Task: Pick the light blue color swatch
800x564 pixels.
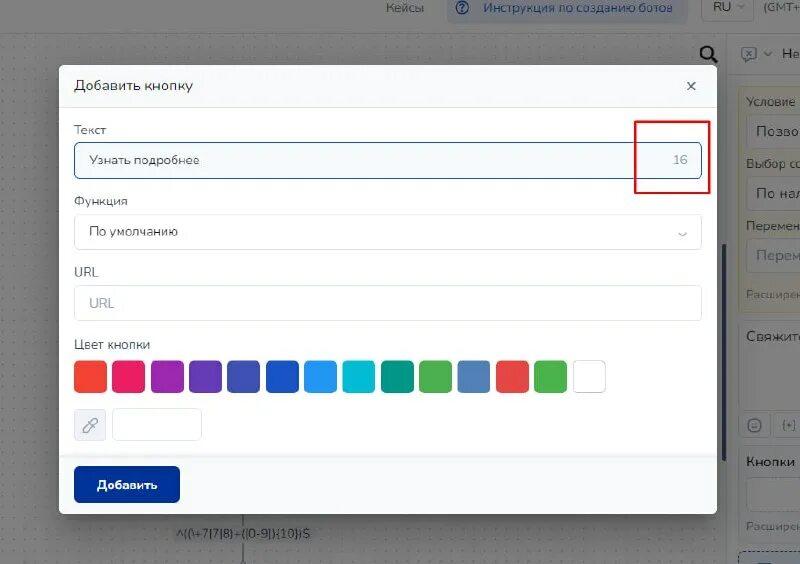Action: [320, 377]
